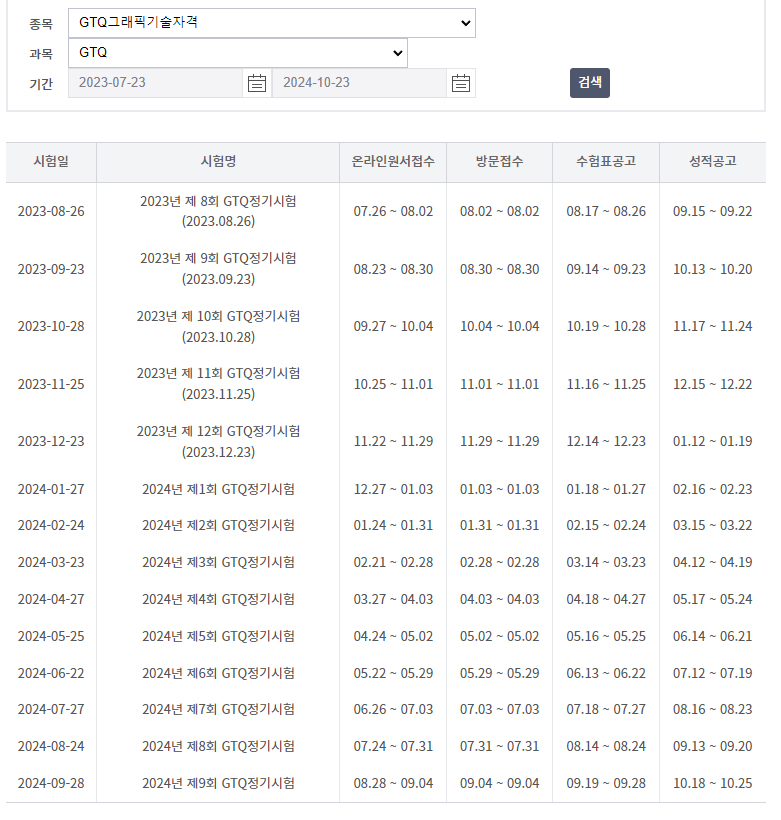781x820 pixels.
Task: Focus the start date field 2023-07-23
Action: pyautogui.click(x=155, y=83)
